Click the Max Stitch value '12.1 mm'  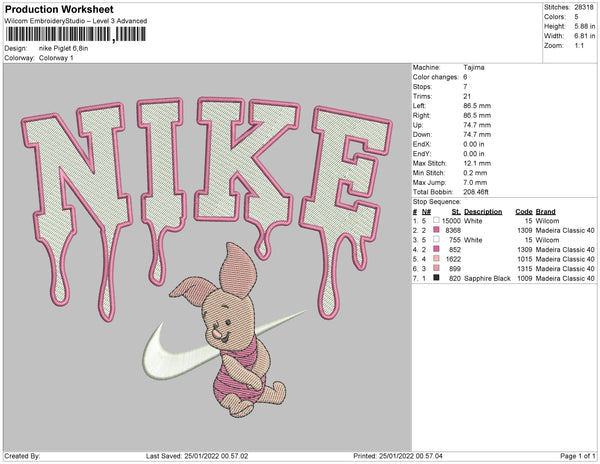point(477,163)
